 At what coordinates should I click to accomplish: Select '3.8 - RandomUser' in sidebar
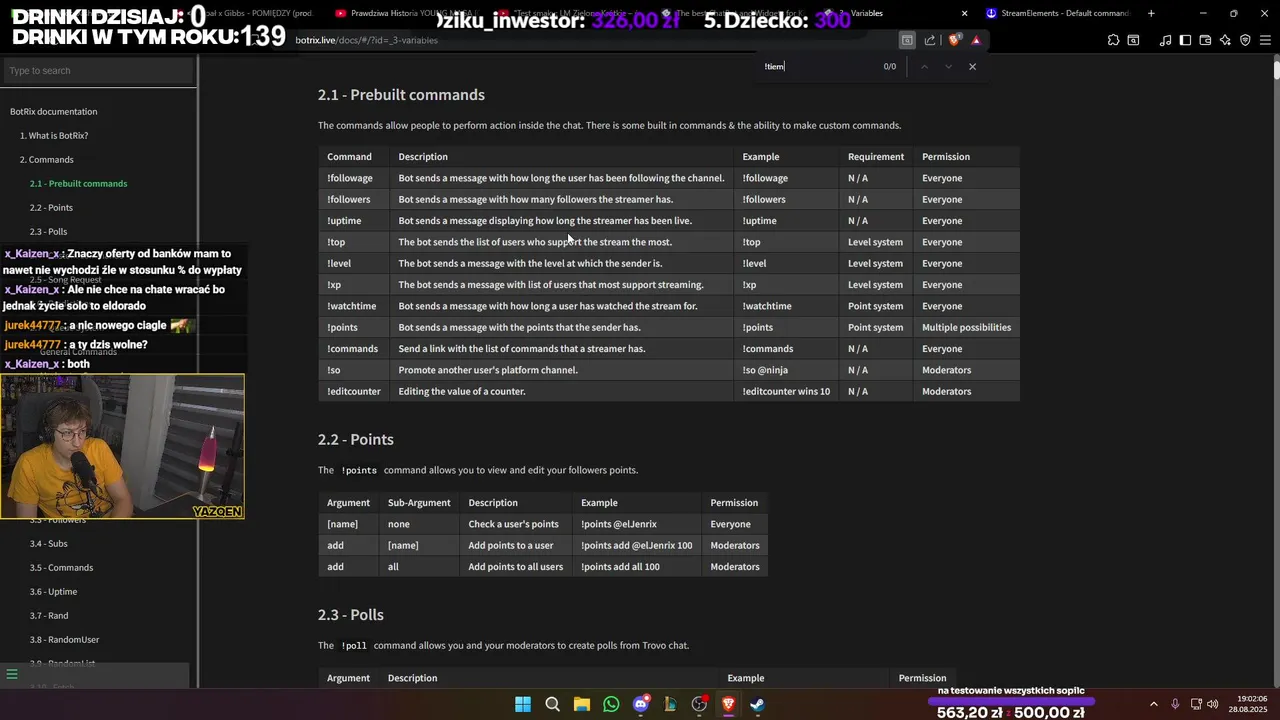pyautogui.click(x=64, y=639)
